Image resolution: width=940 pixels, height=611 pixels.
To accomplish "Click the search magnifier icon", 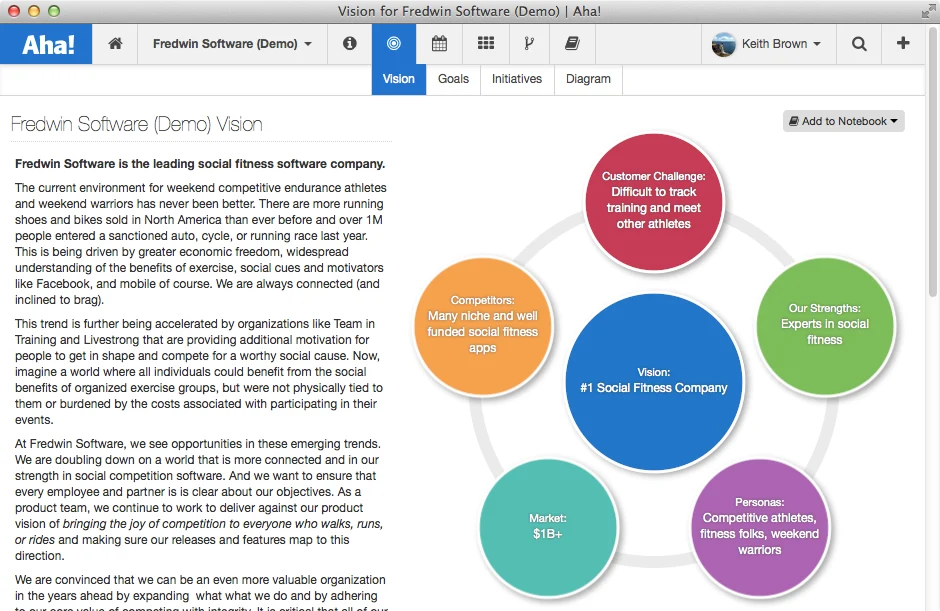I will point(858,43).
